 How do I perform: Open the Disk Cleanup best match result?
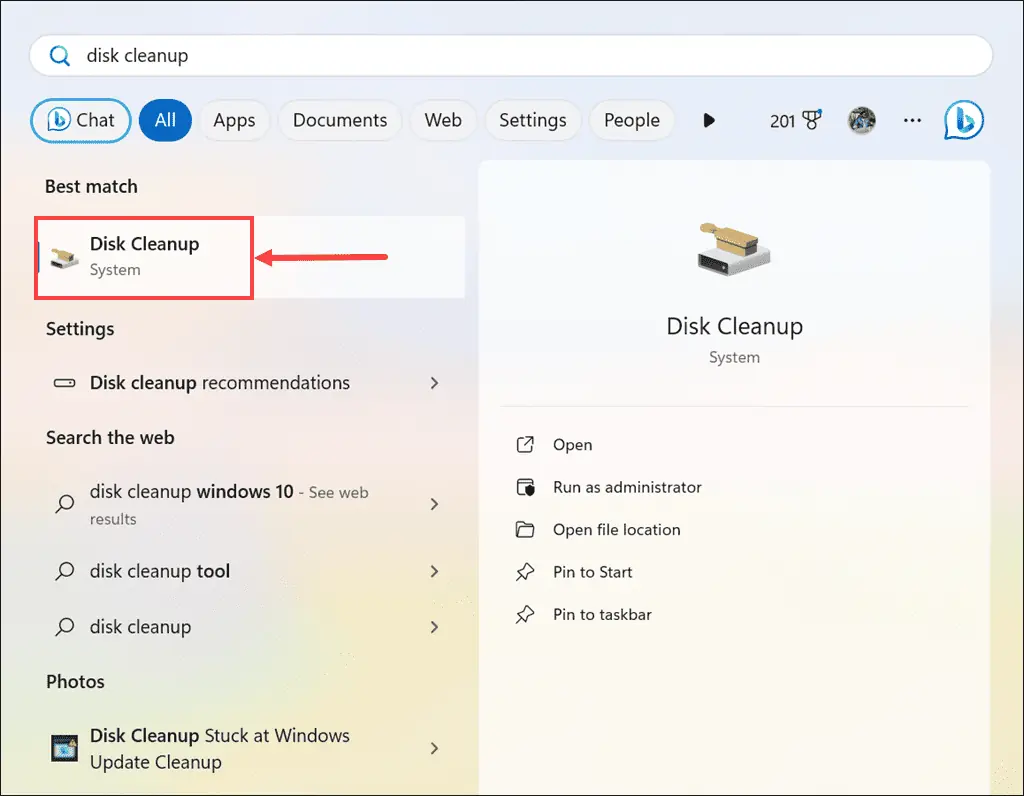[251, 257]
